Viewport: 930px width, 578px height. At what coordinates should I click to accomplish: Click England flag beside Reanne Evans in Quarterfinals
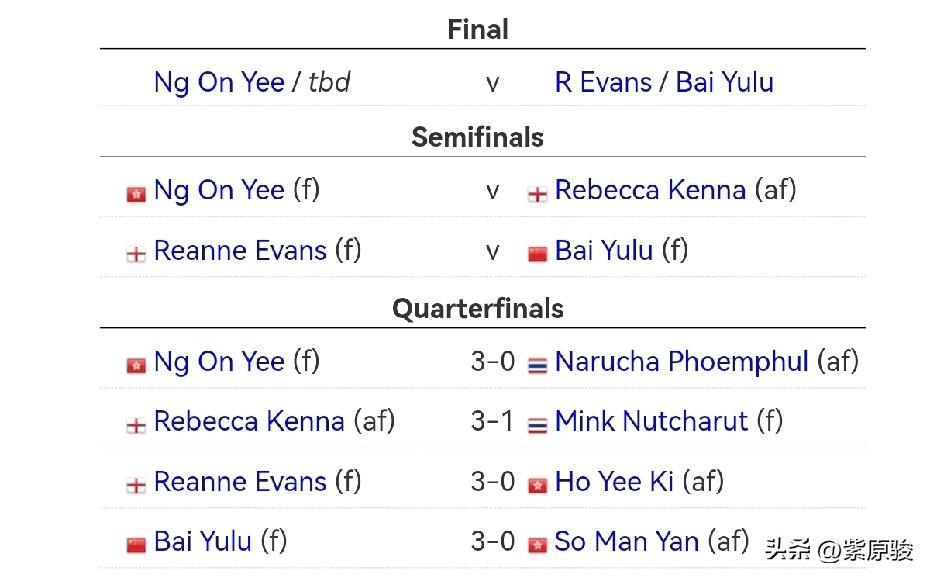point(136,485)
